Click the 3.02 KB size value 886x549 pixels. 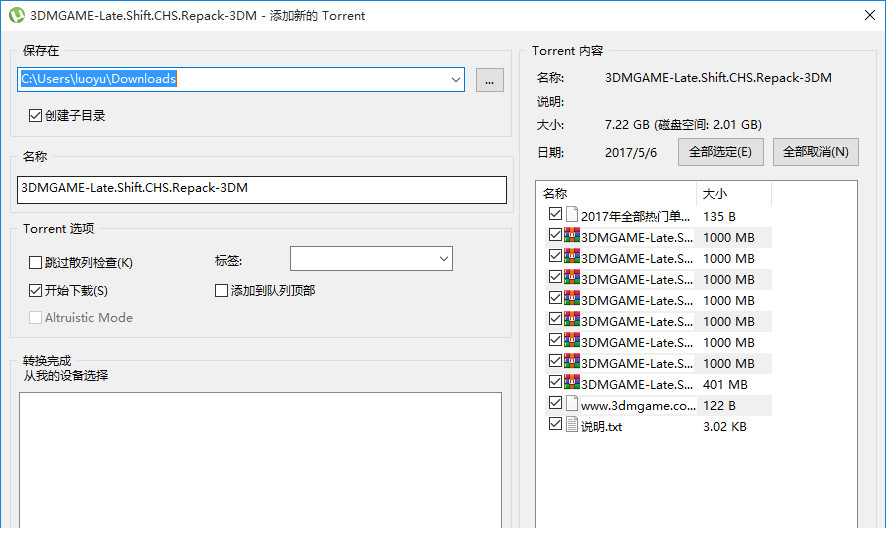coord(724,426)
